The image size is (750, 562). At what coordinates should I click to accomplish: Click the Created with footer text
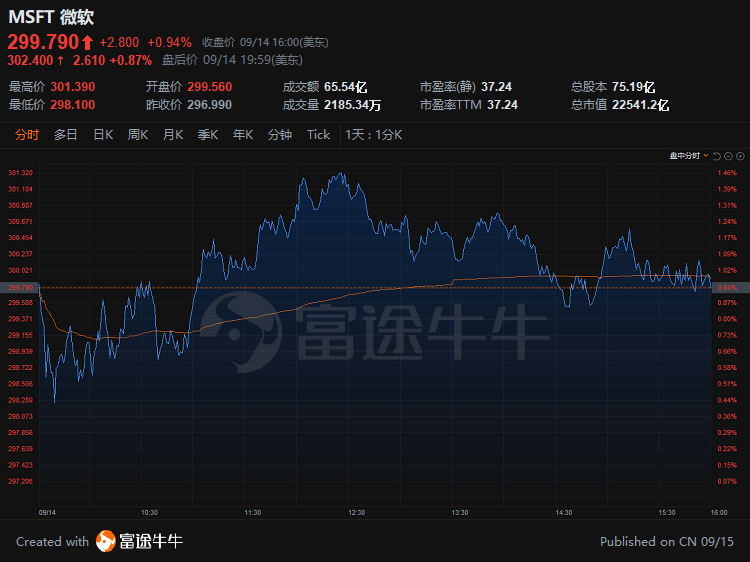point(53,541)
